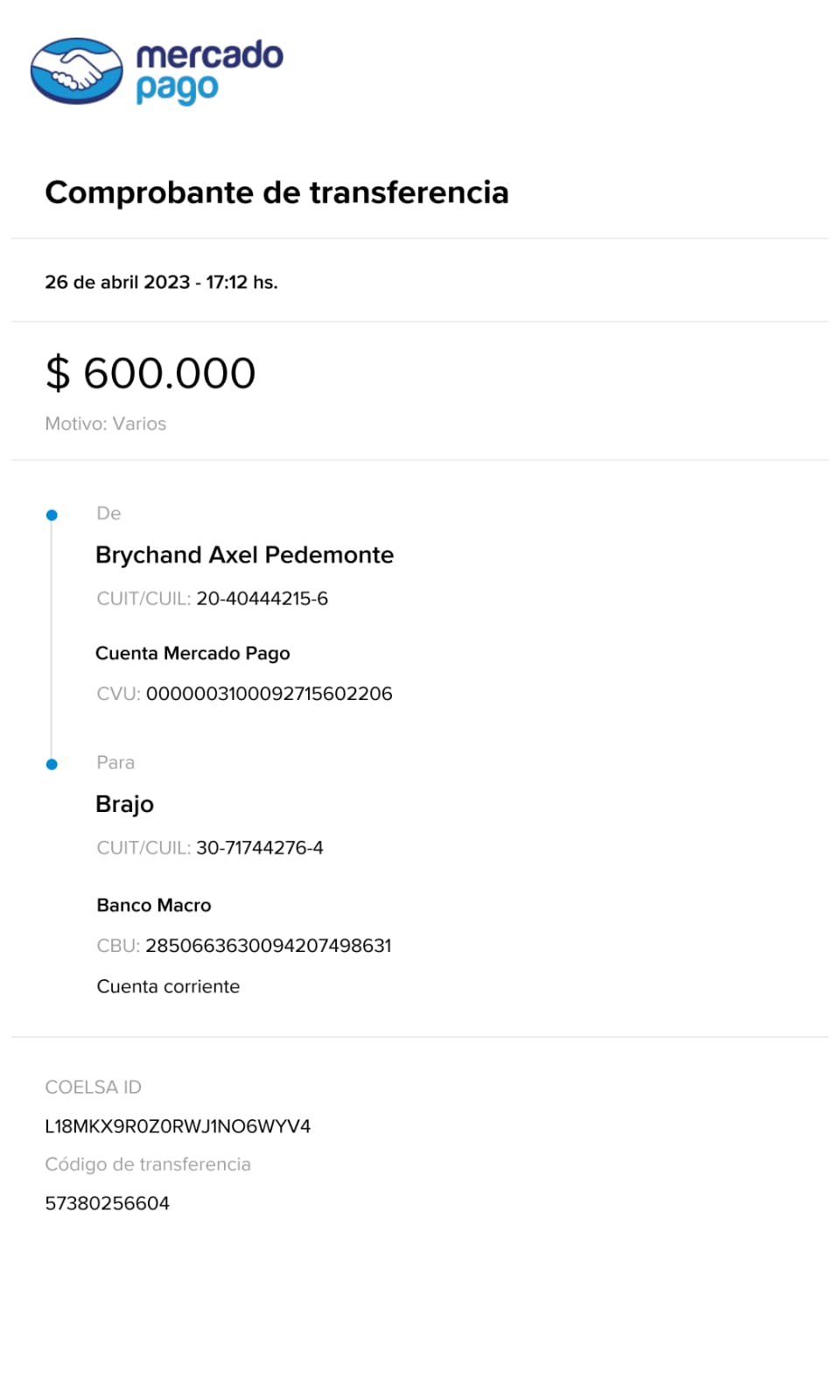Click the date 26 de abril 2023
This screenshot has height=1400, width=840.
117,283
